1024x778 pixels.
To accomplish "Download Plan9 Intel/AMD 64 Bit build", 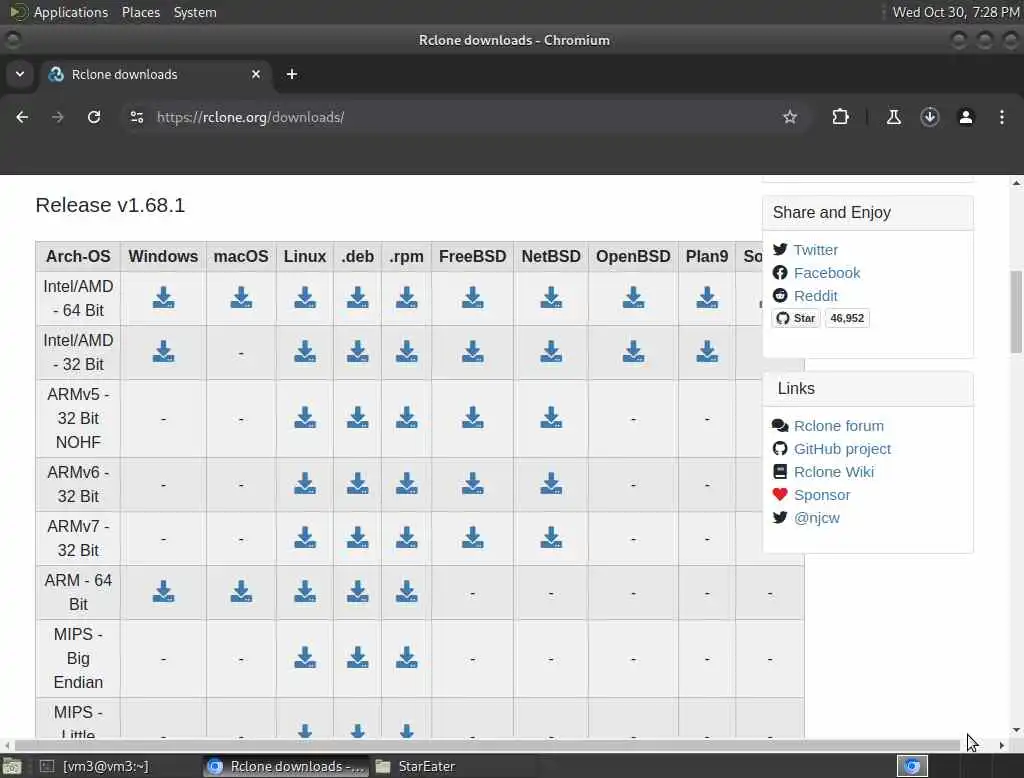I will point(707,298).
